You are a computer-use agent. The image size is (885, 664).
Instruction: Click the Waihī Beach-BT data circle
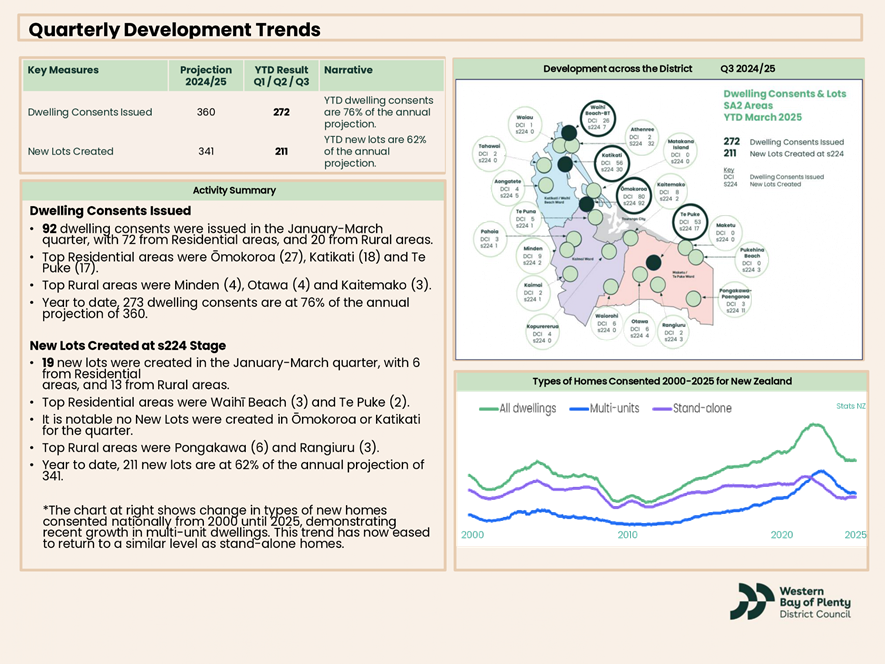(597, 119)
